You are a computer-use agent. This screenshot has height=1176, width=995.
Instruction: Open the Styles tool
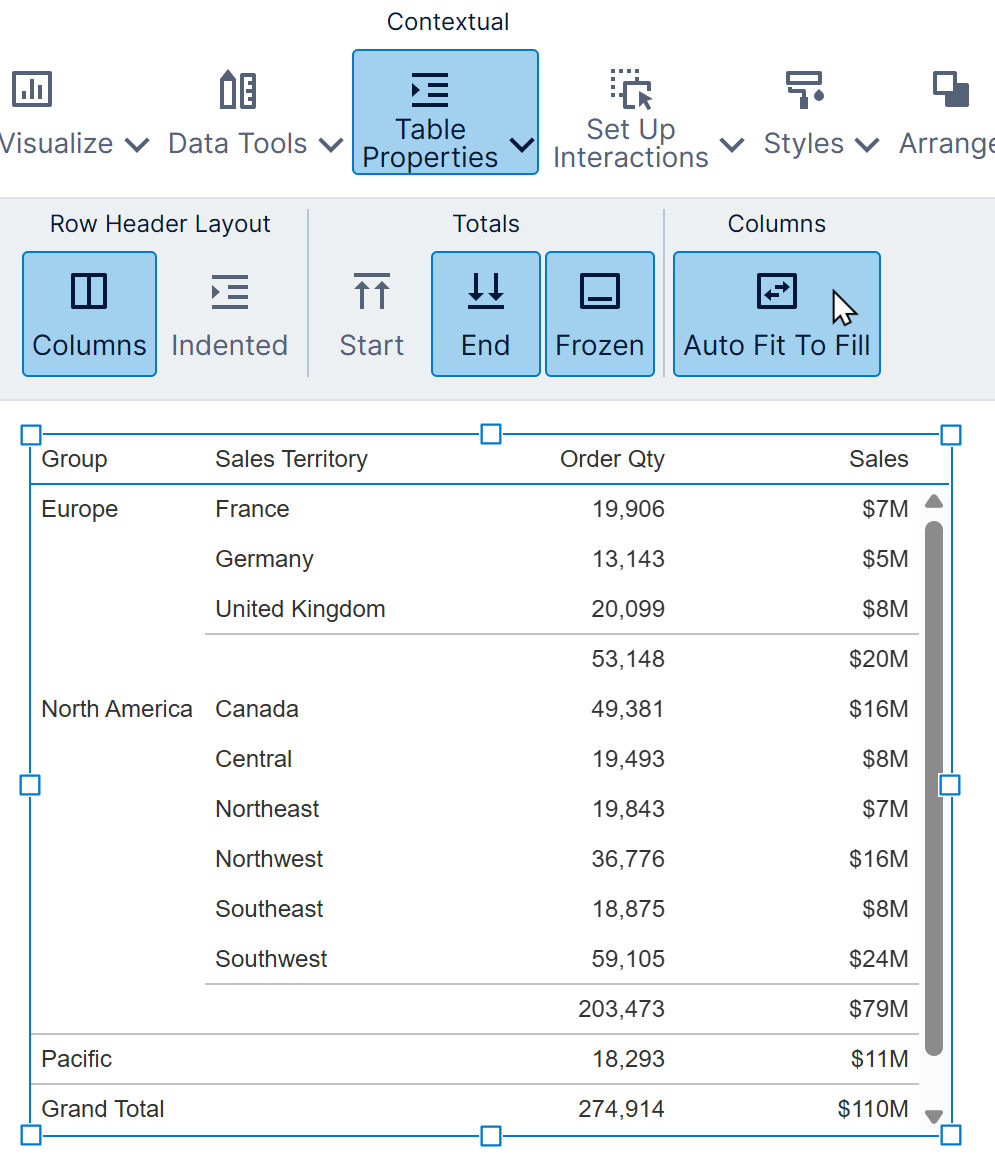[x=803, y=89]
